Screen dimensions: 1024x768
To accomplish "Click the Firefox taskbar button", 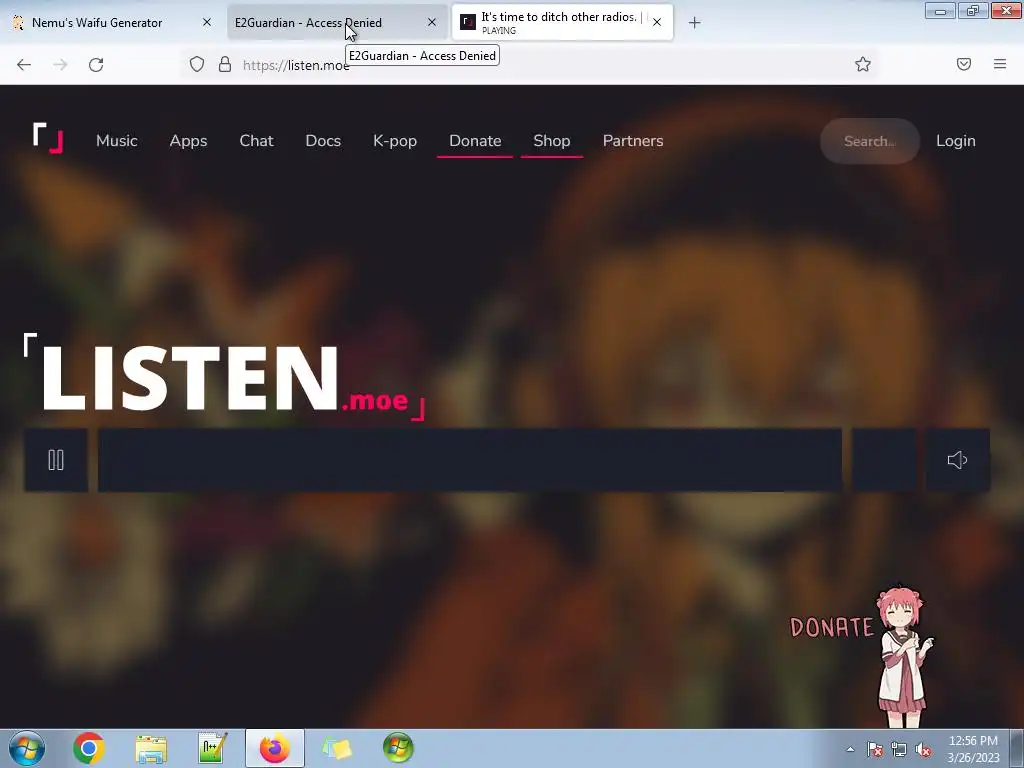I will point(275,748).
